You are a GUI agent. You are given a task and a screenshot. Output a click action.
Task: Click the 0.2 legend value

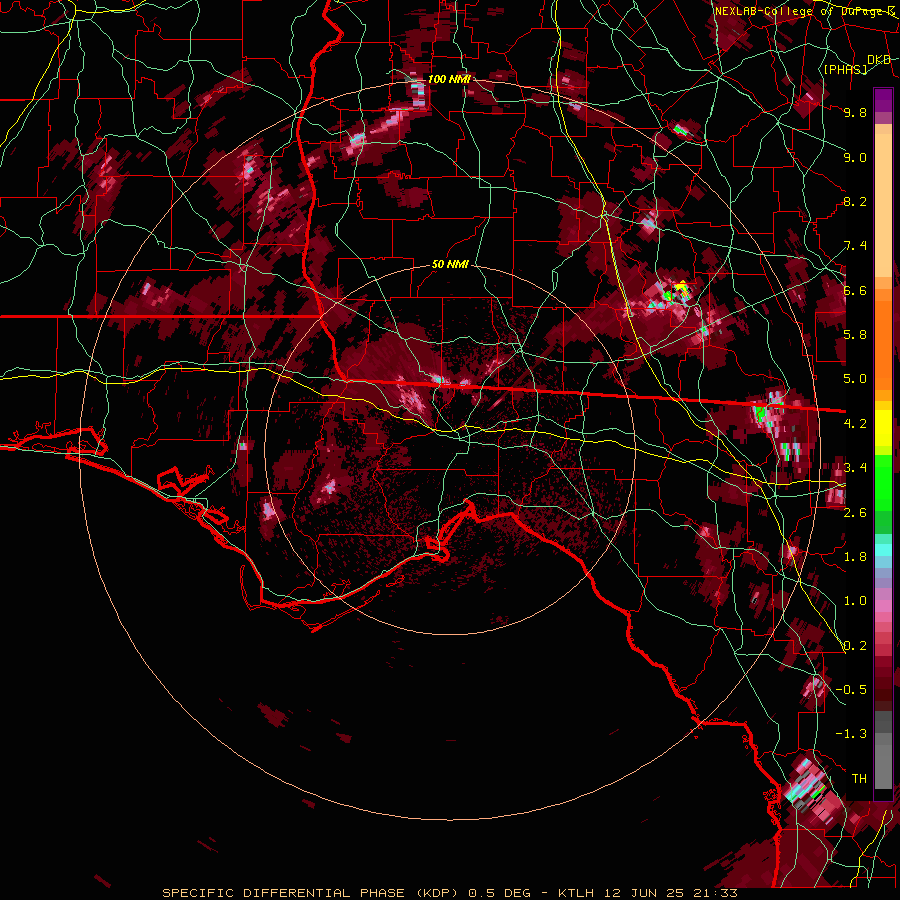pyautogui.click(x=855, y=645)
